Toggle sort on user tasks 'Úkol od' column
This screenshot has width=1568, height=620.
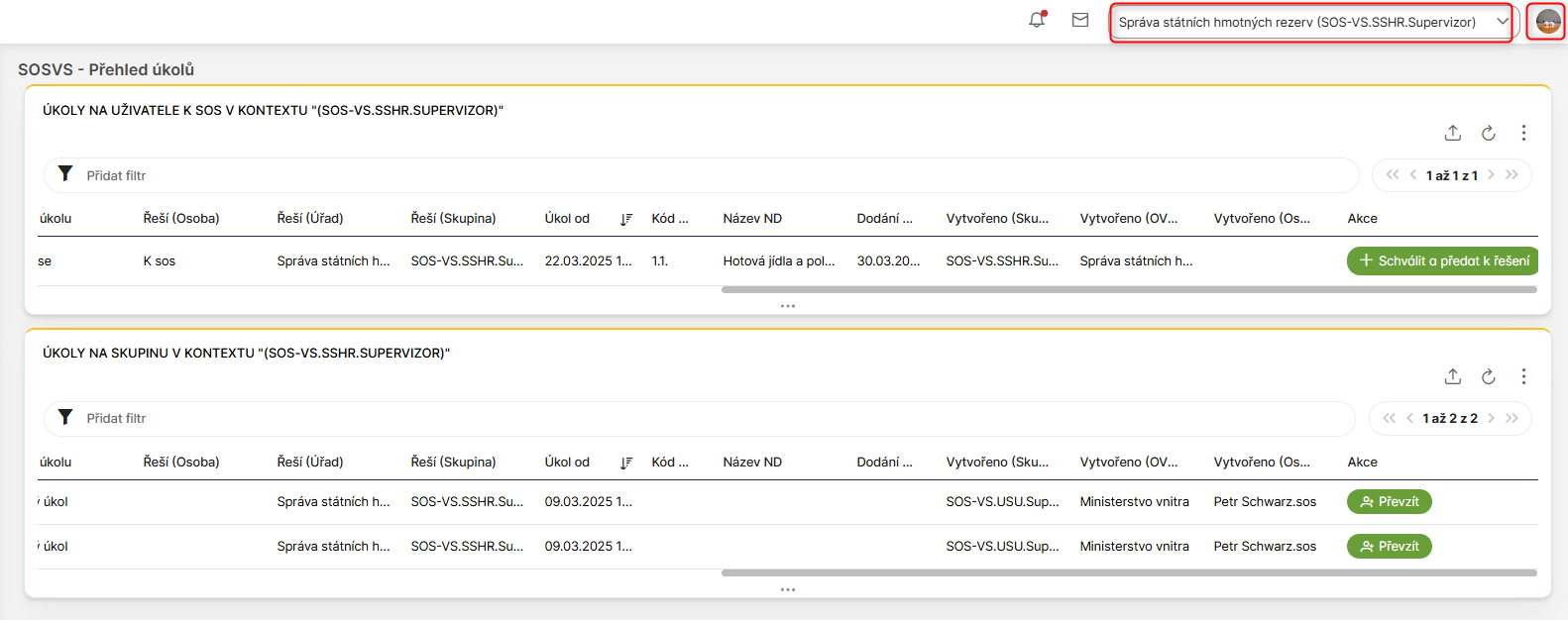(625, 219)
